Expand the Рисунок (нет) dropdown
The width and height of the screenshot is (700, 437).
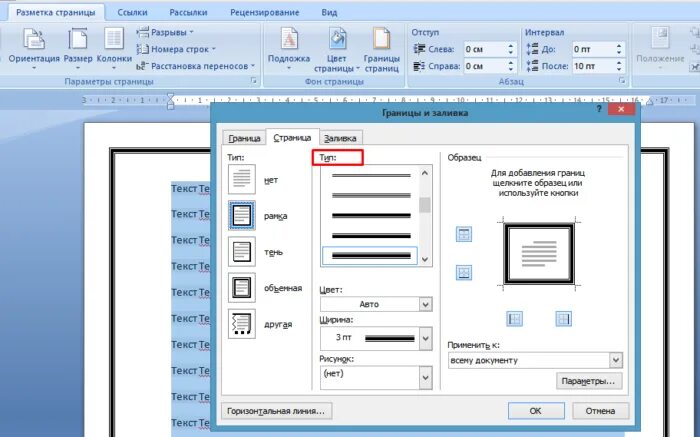click(x=425, y=378)
